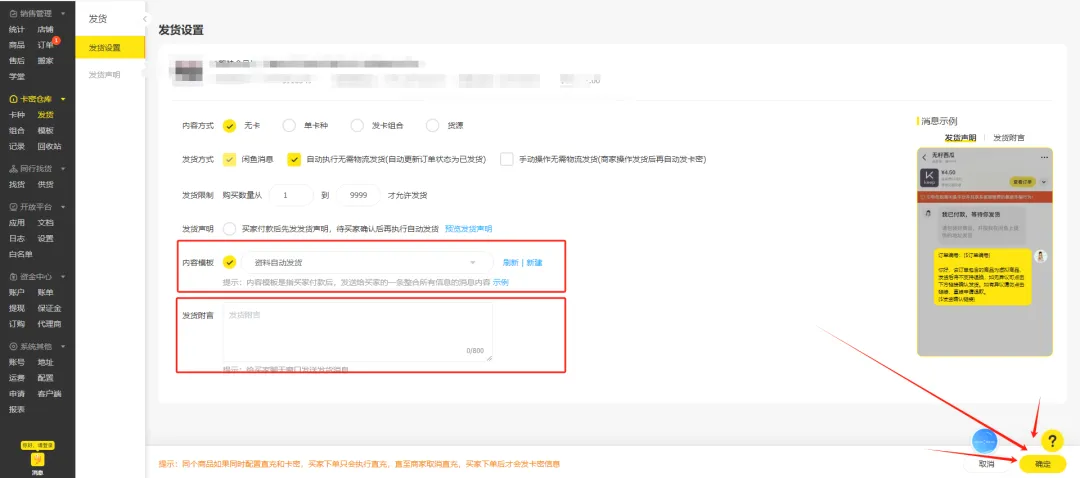The height and width of the screenshot is (478, 1080).
Task: Toggle 自动执行无需物流发货 checkbox
Action: 294,159
